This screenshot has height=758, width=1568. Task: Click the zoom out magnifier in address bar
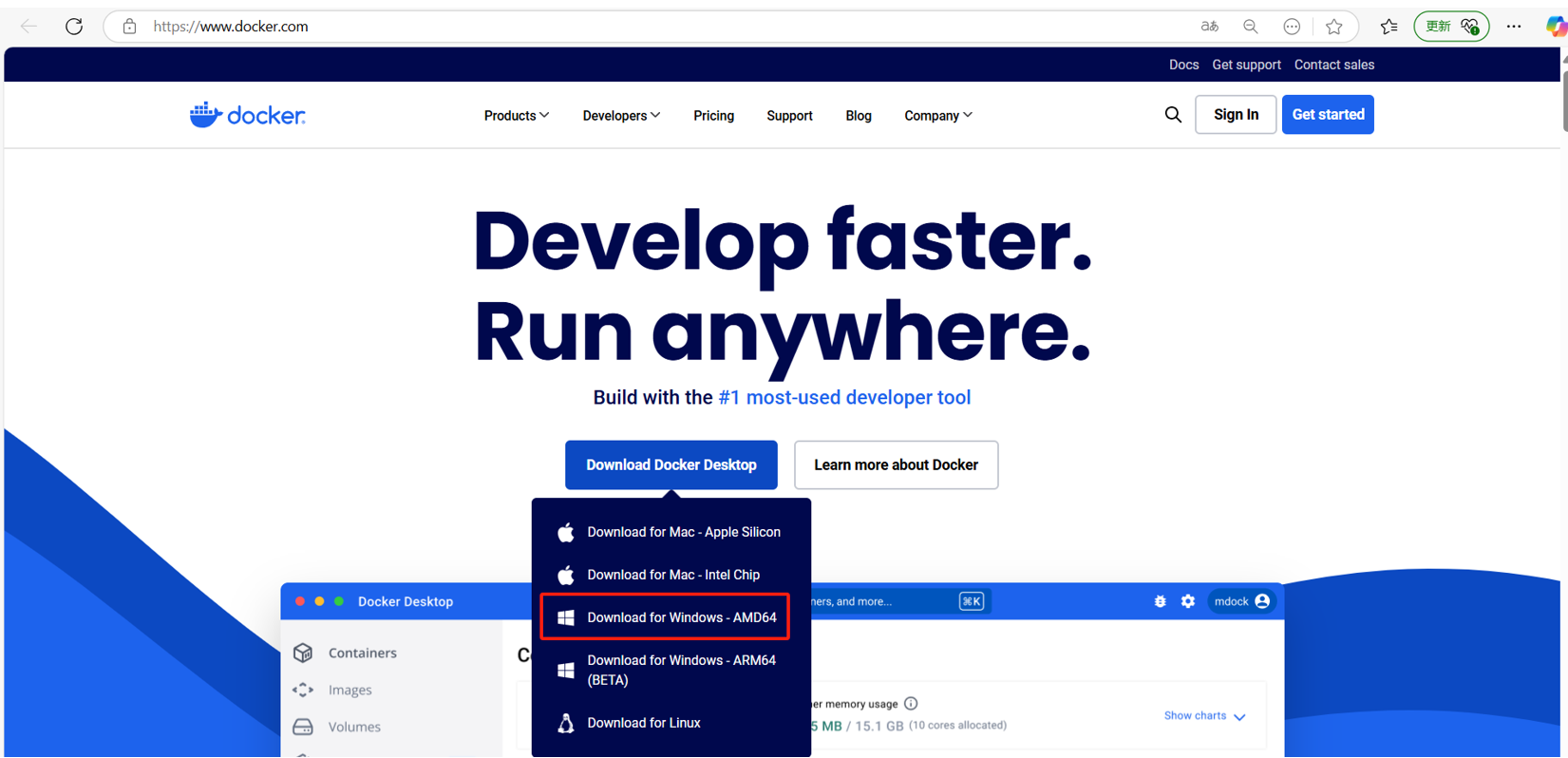point(1251,27)
